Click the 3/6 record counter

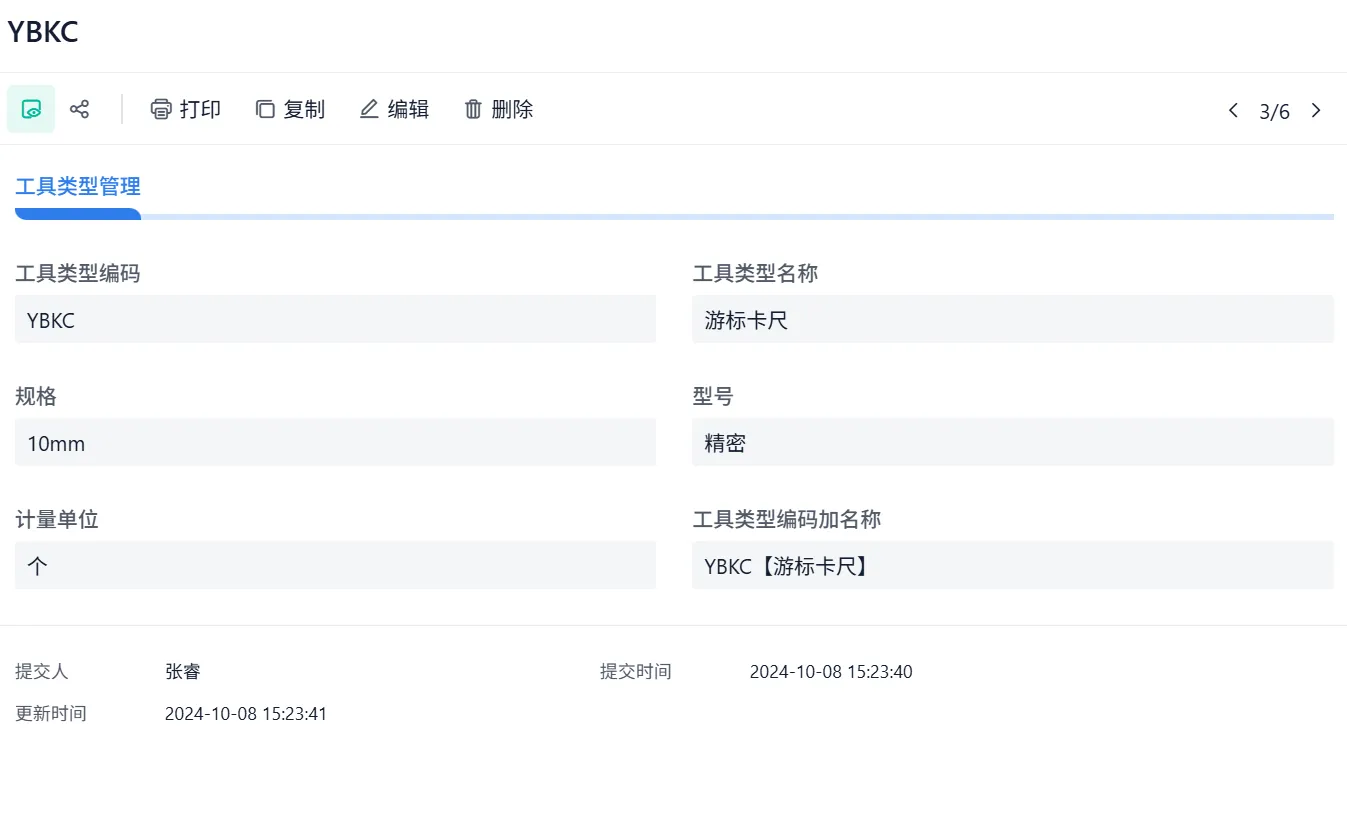(x=1274, y=111)
